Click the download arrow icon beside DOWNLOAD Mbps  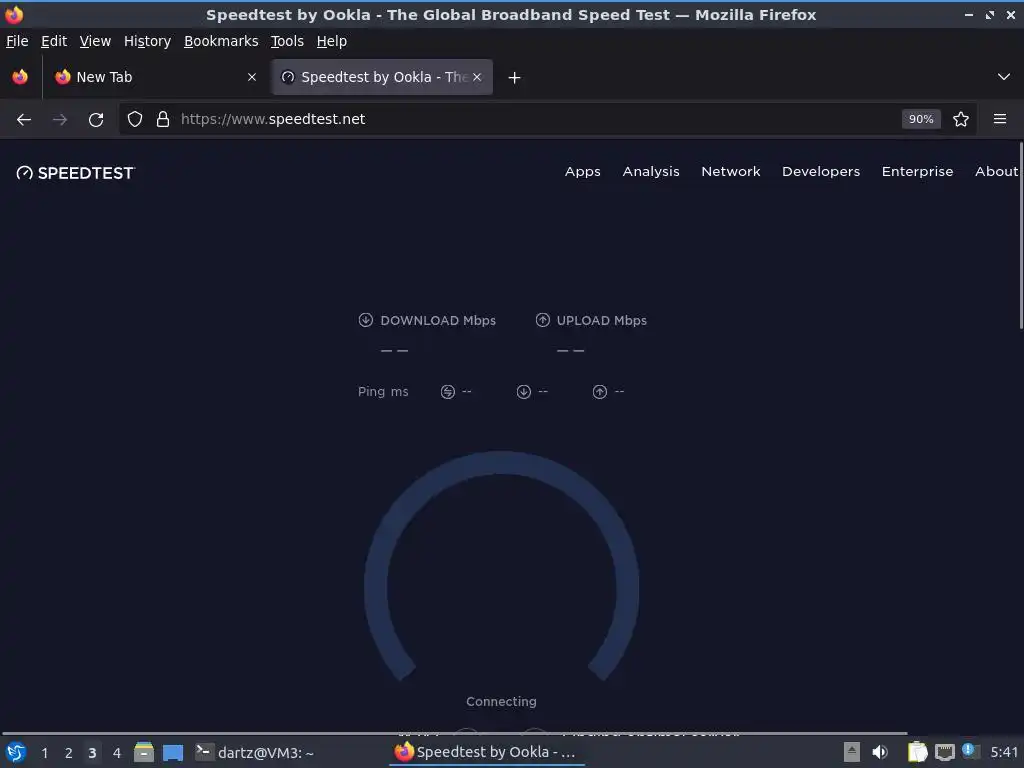coord(366,320)
